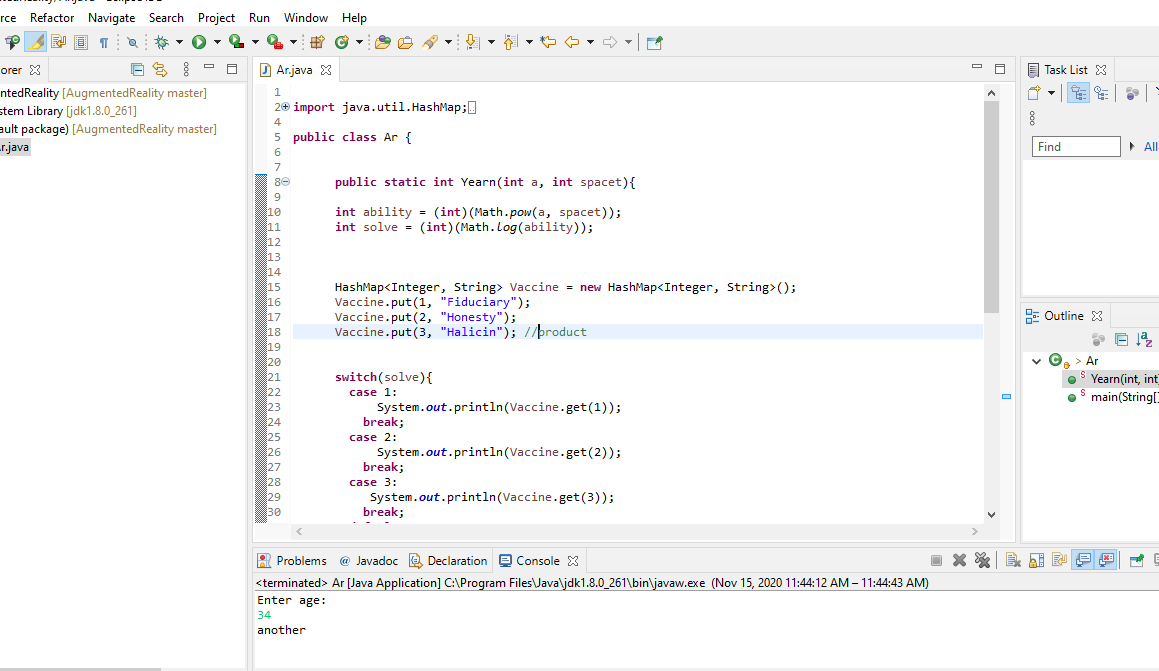Open the Search menu

(x=166, y=18)
